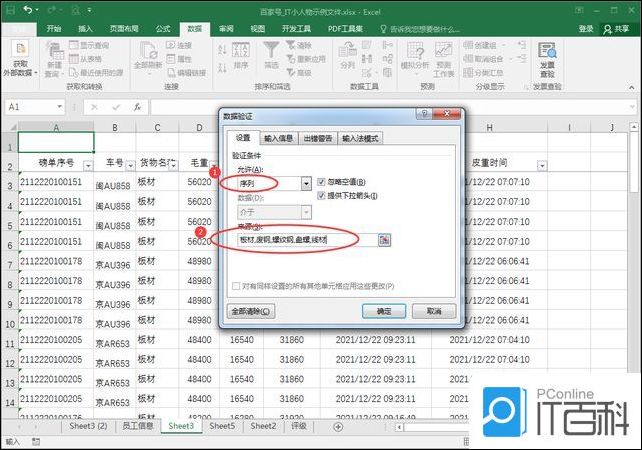Screen dimensions: 642x450
Task: Click the Insert Function fx icon
Action: pyautogui.click(x=138, y=107)
